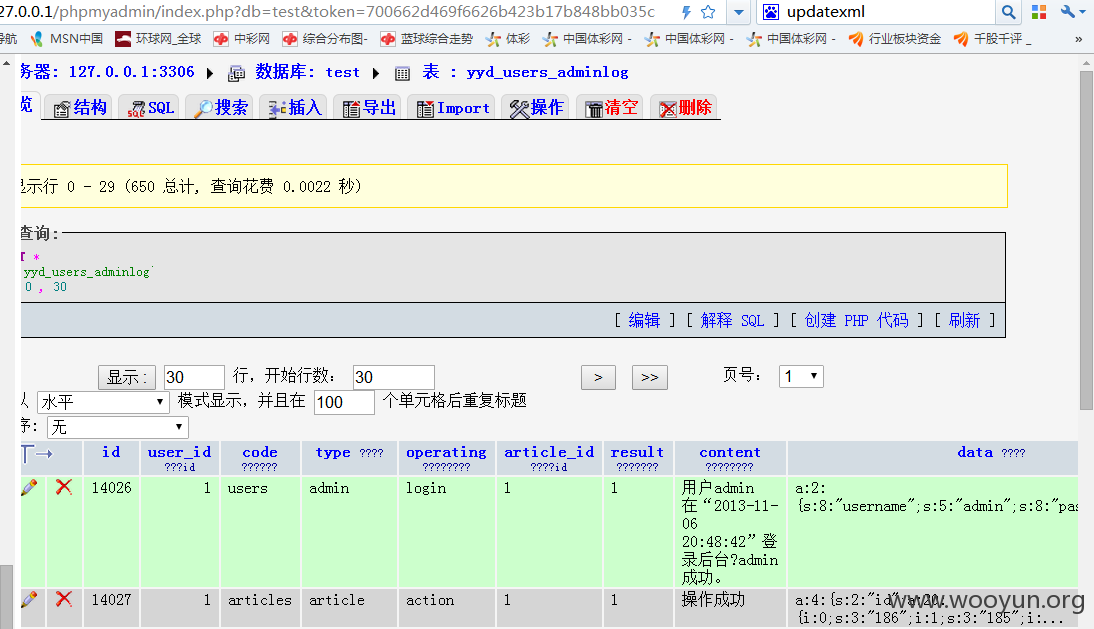Sort by the content column header
The image size is (1094, 629).
[730, 452]
